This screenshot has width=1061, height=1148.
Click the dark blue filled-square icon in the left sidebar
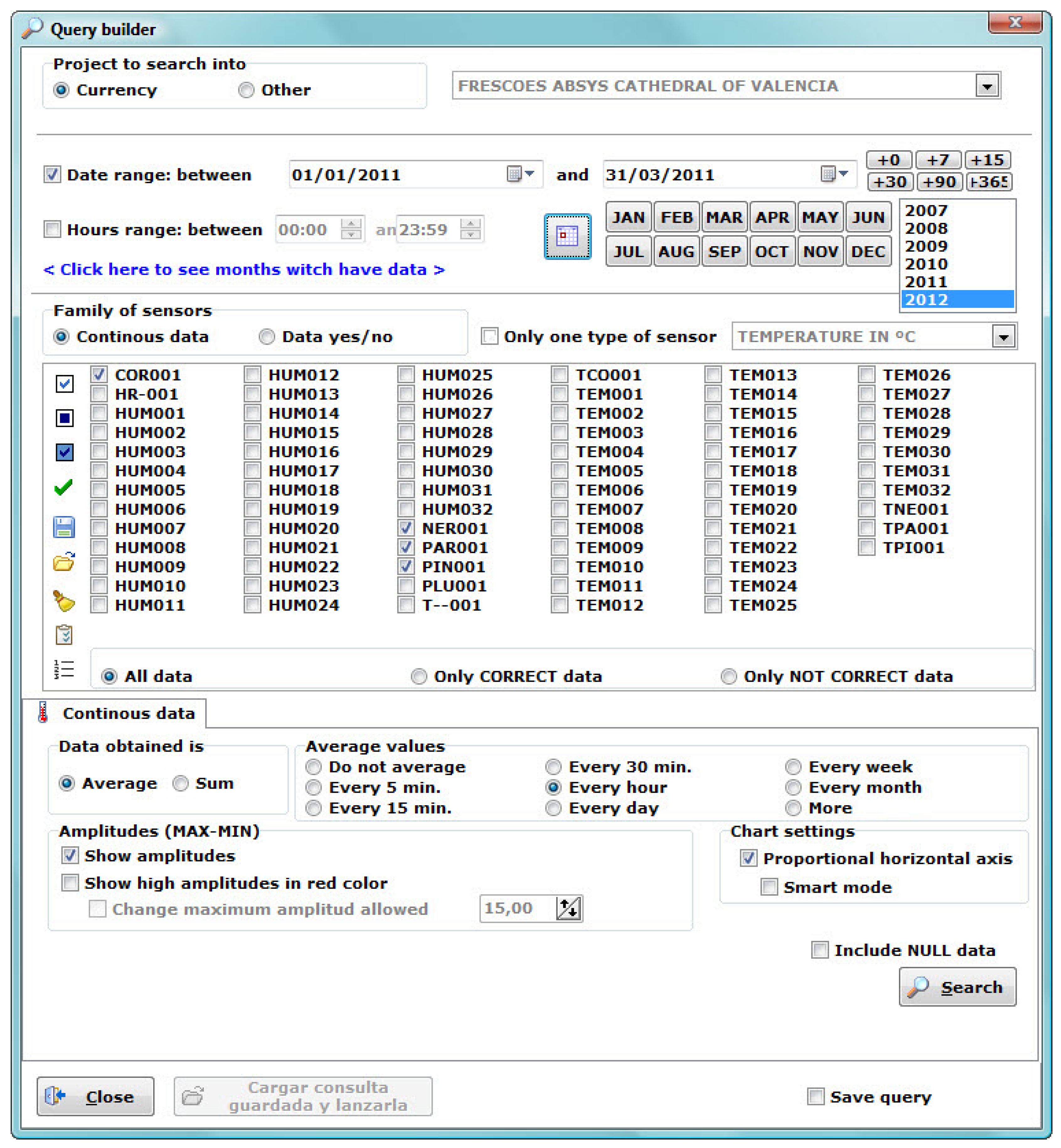(64, 418)
